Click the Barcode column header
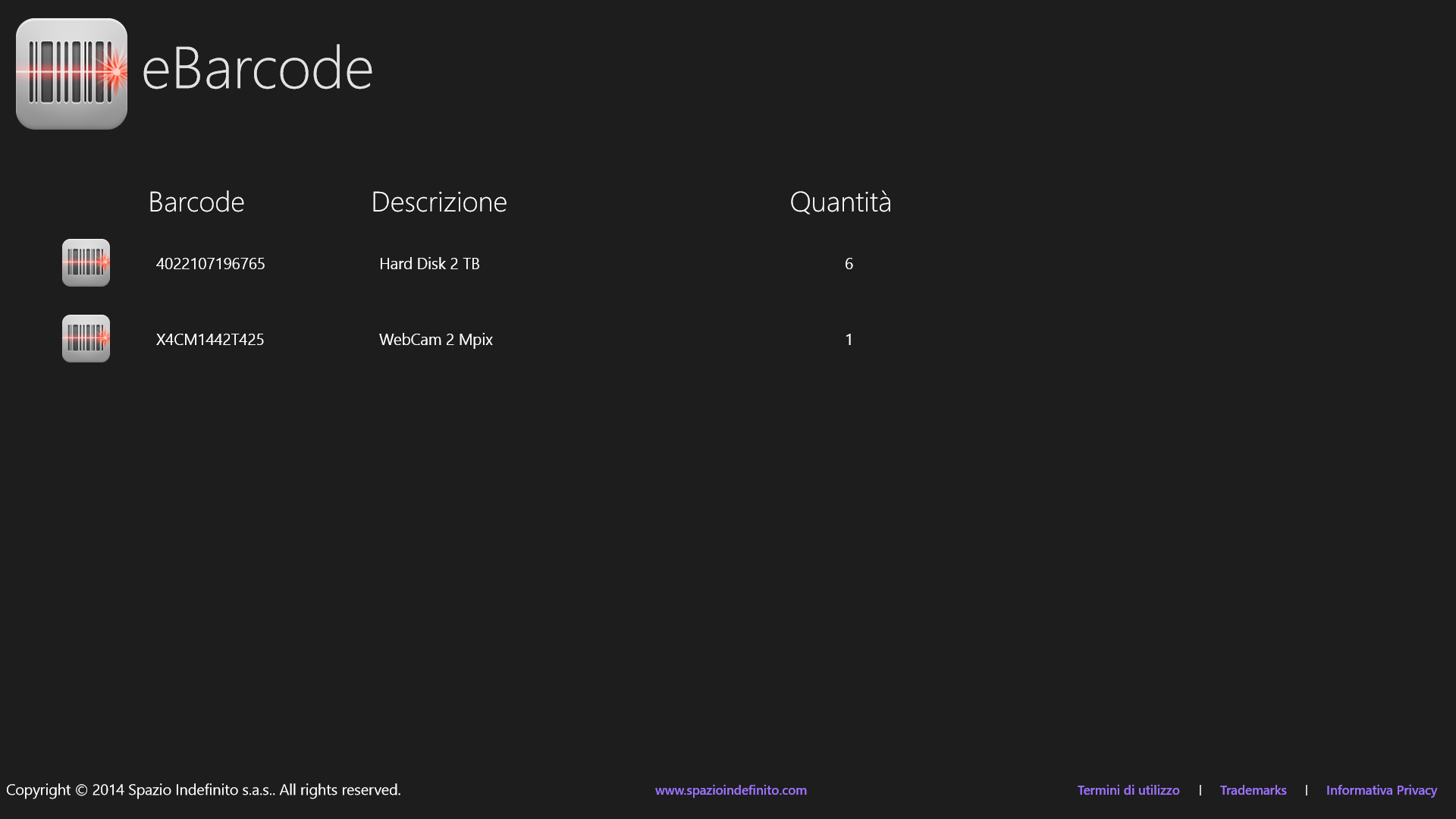Image resolution: width=1456 pixels, height=819 pixels. (x=196, y=202)
